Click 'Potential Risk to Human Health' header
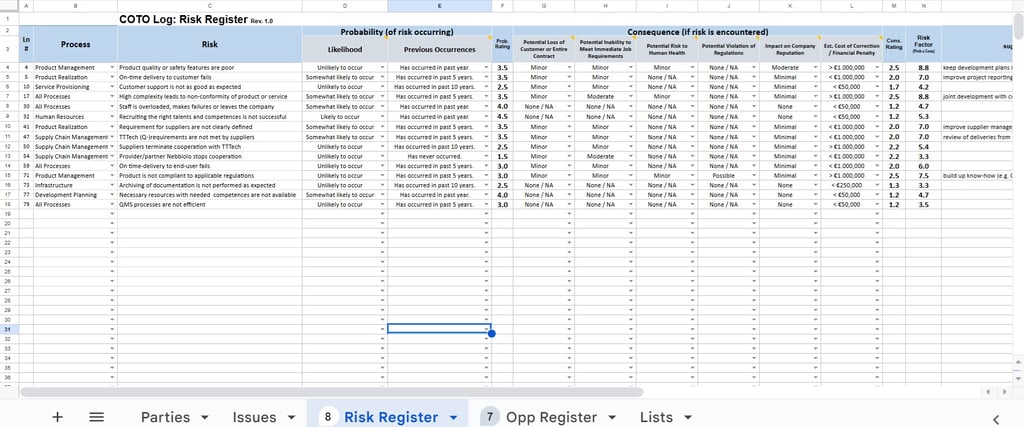1024x427 pixels. click(667, 50)
